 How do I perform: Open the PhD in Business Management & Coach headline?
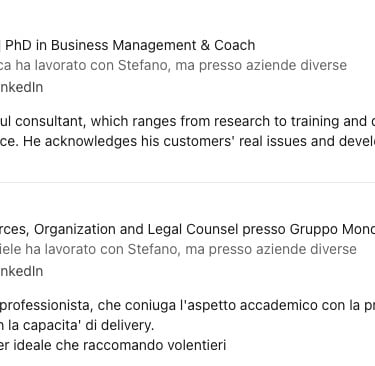click(128, 45)
